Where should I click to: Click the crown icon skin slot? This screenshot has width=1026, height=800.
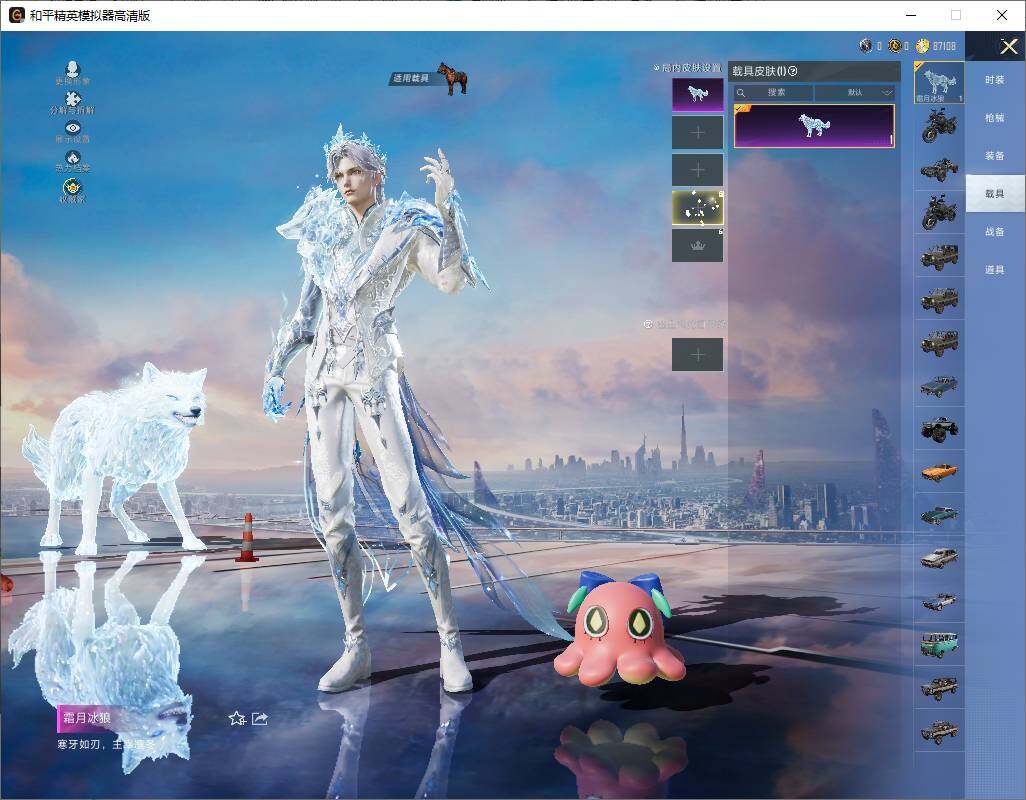[x=697, y=245]
